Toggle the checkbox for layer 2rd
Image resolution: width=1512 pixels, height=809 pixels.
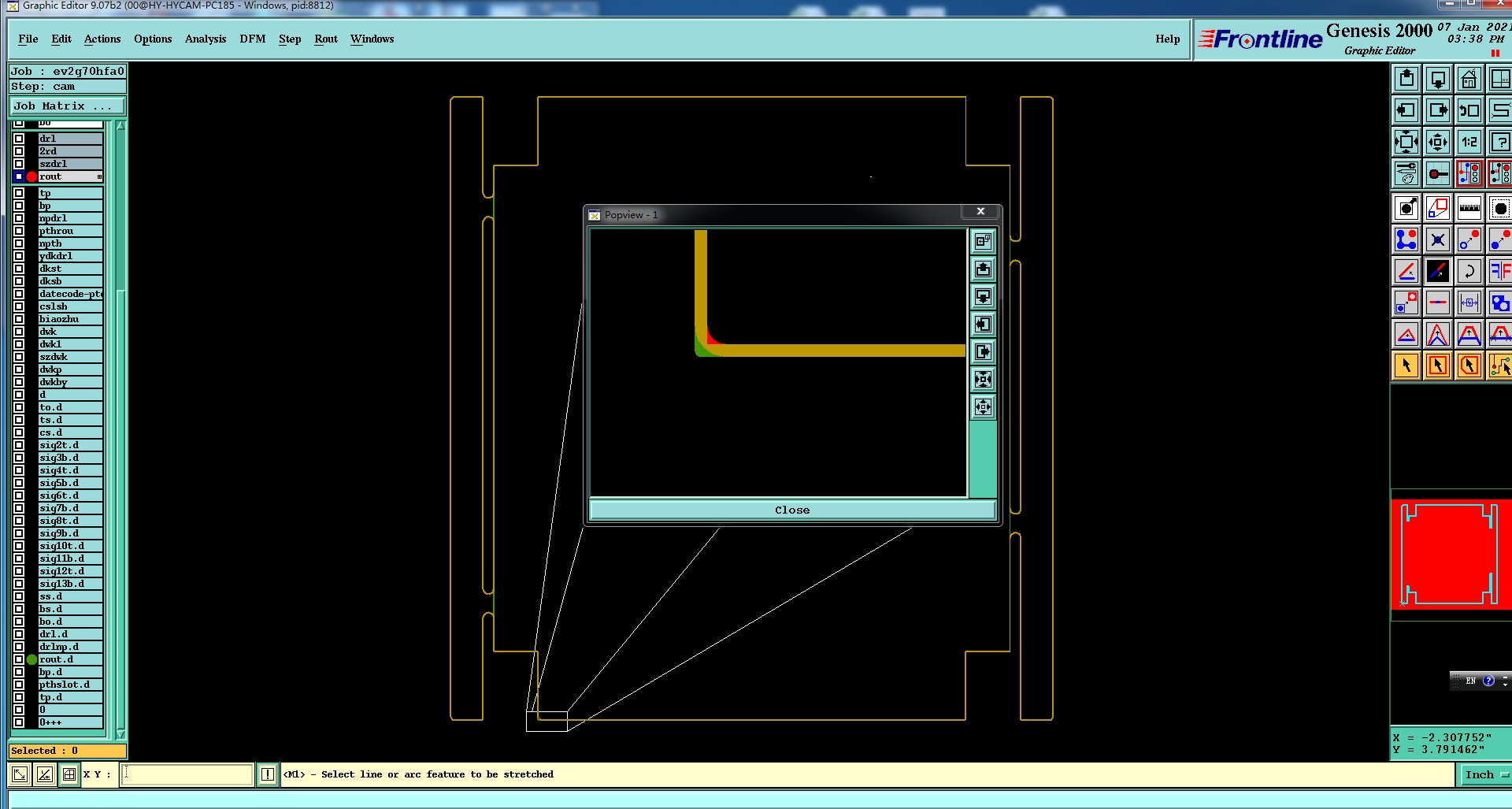coord(19,151)
